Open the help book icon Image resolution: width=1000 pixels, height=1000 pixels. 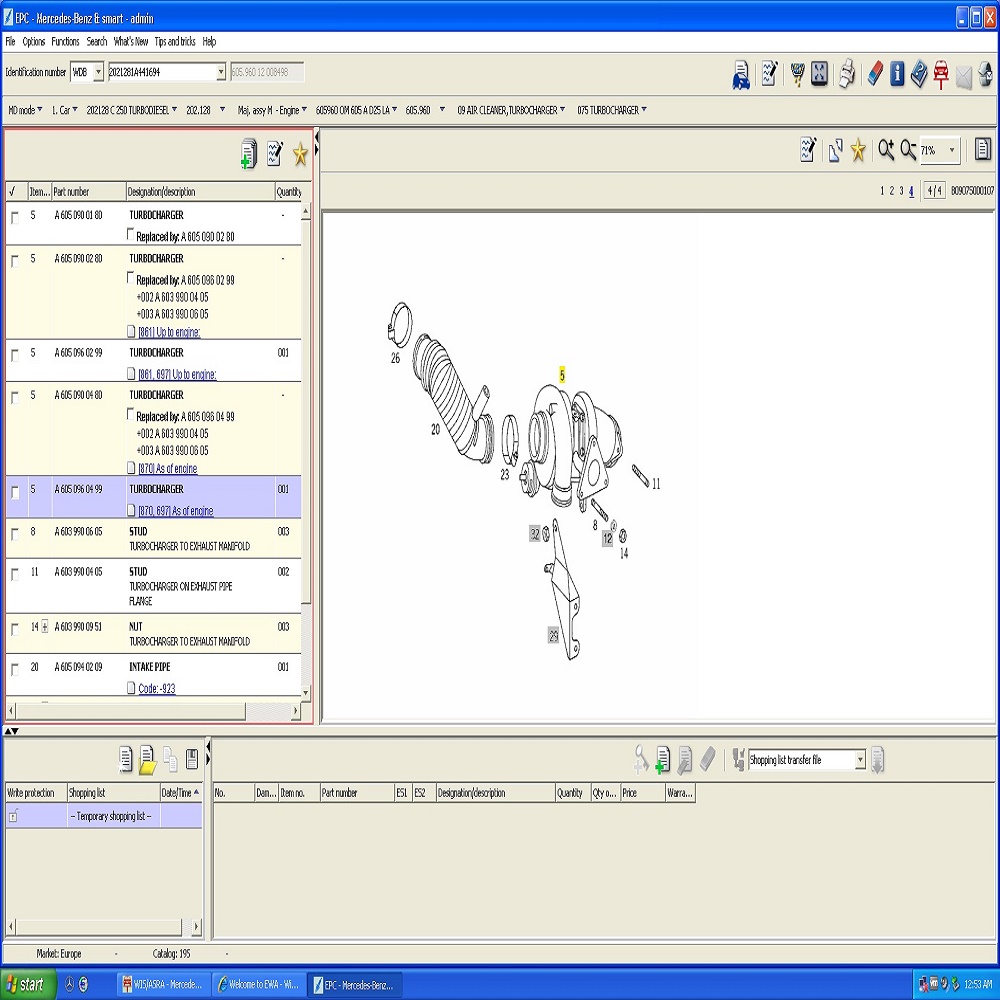pos(918,74)
